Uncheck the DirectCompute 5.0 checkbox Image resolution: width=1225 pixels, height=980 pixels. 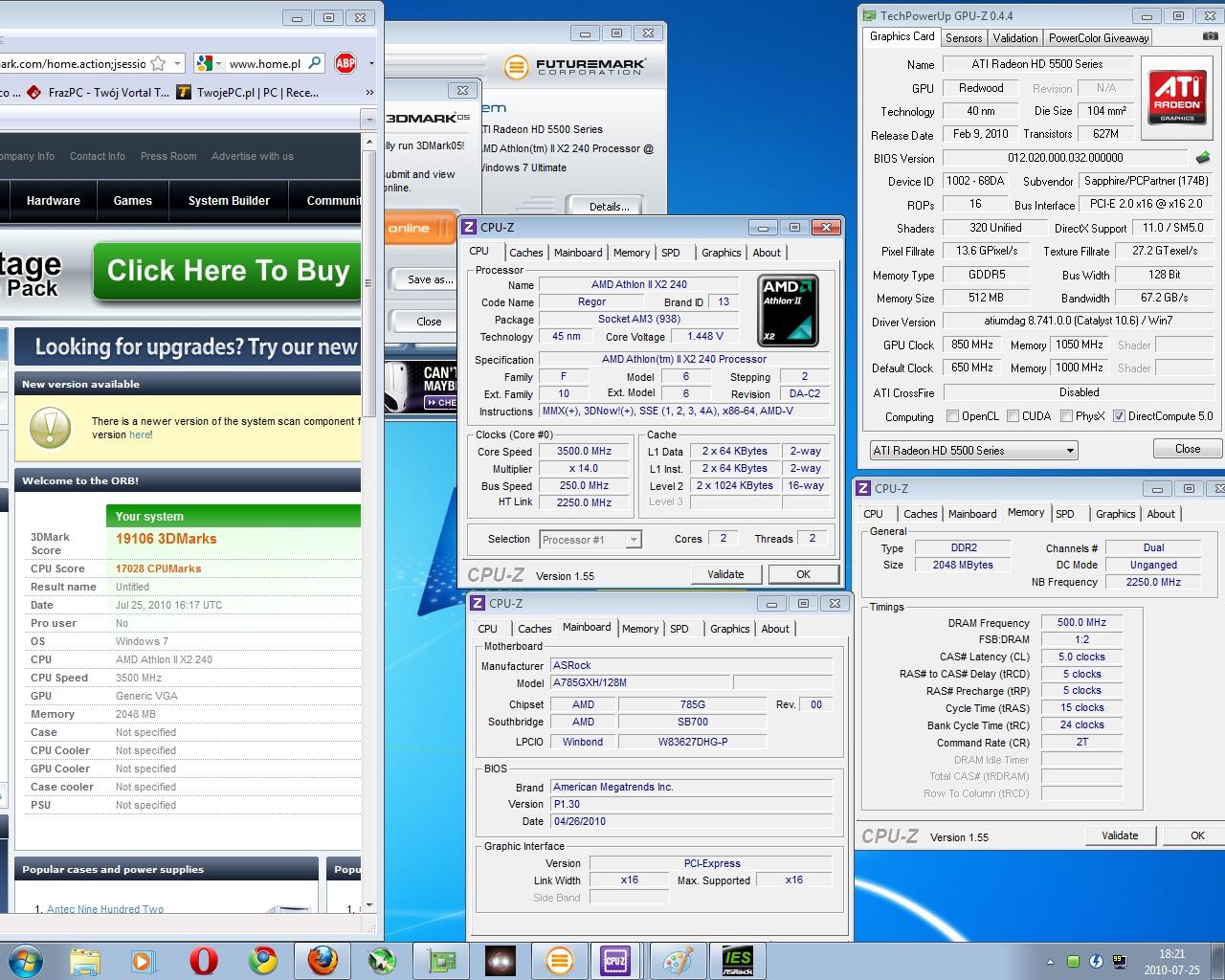click(x=1119, y=416)
